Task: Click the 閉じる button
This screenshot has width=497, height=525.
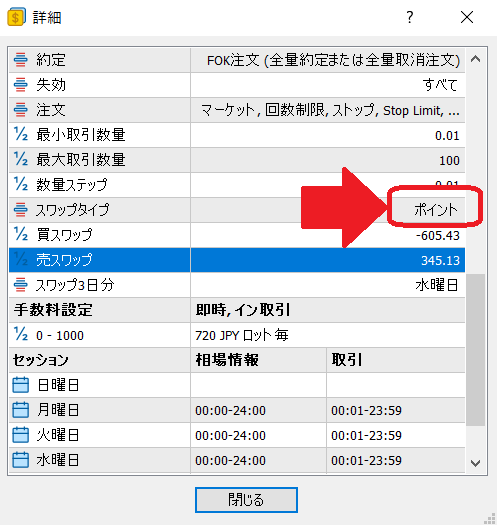Action: (x=246, y=500)
